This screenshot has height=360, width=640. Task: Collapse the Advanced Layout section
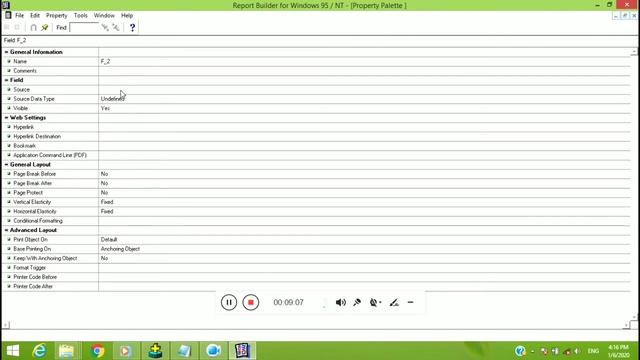coord(6,230)
